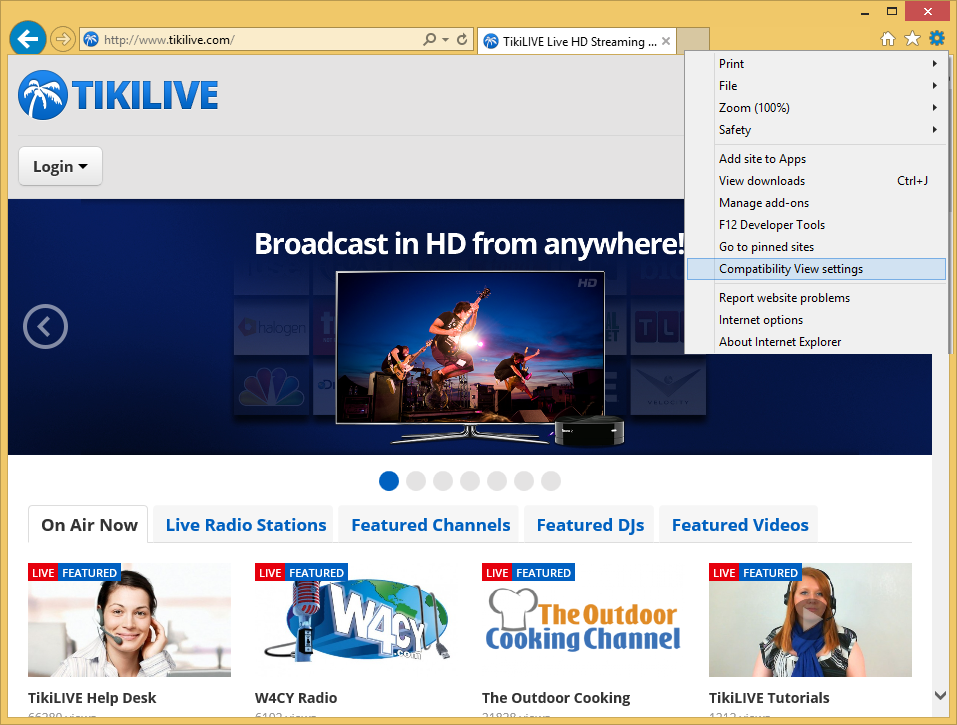Open the Login dropdown
957x725 pixels.
[60, 166]
